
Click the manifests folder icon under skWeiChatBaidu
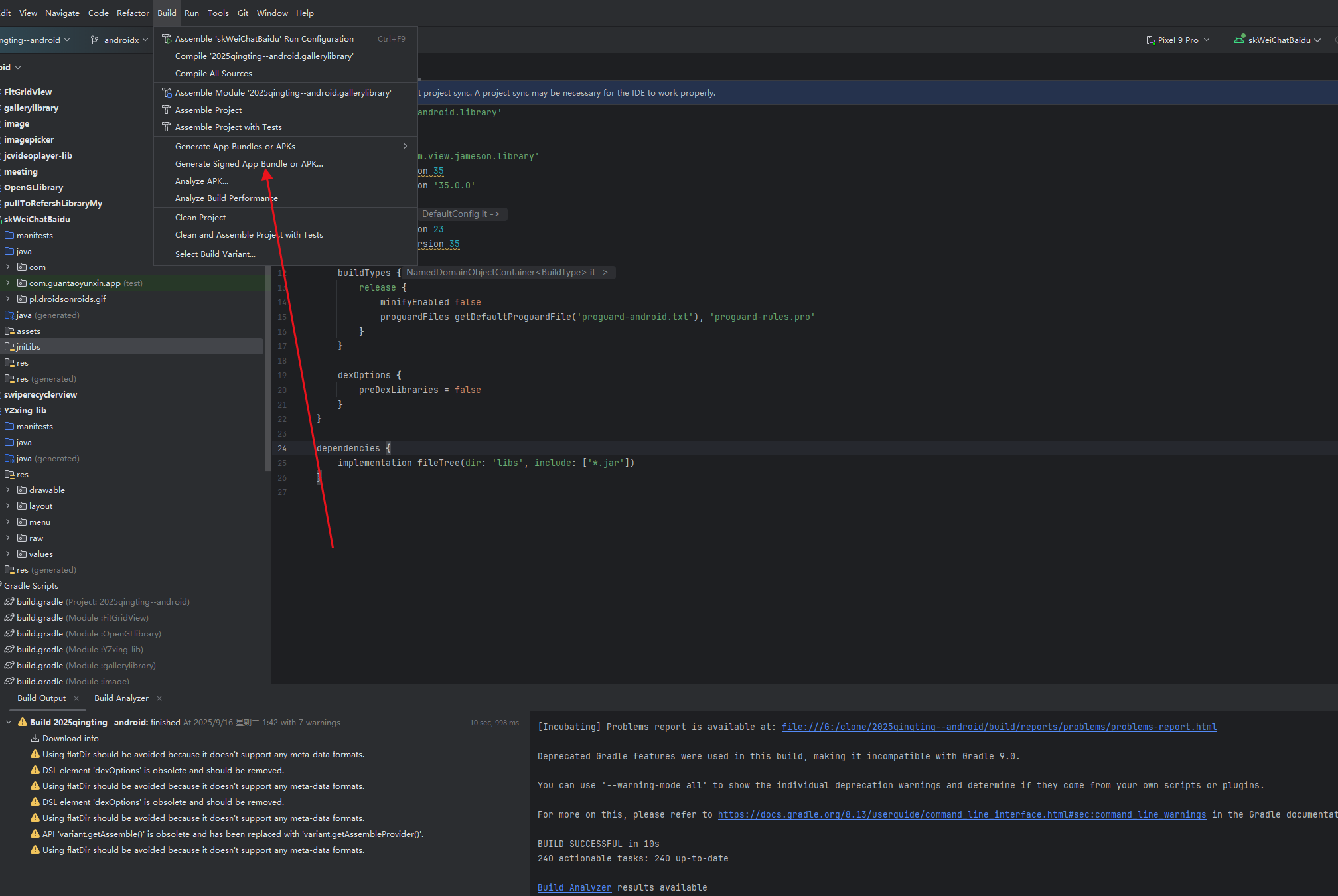pyautogui.click(x=9, y=235)
